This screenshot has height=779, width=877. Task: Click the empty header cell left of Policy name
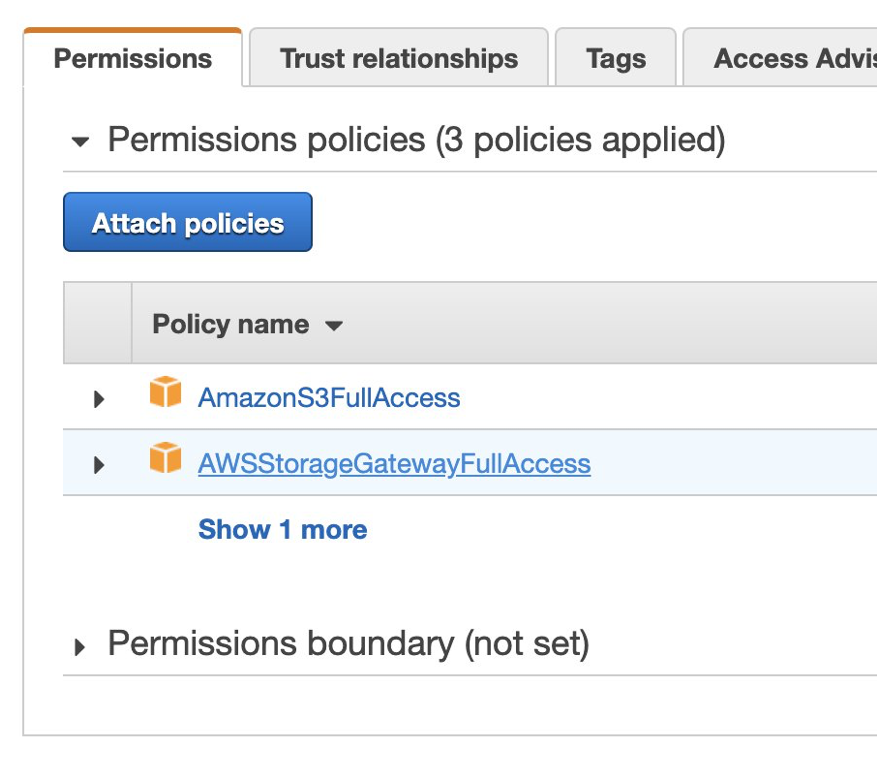point(97,323)
